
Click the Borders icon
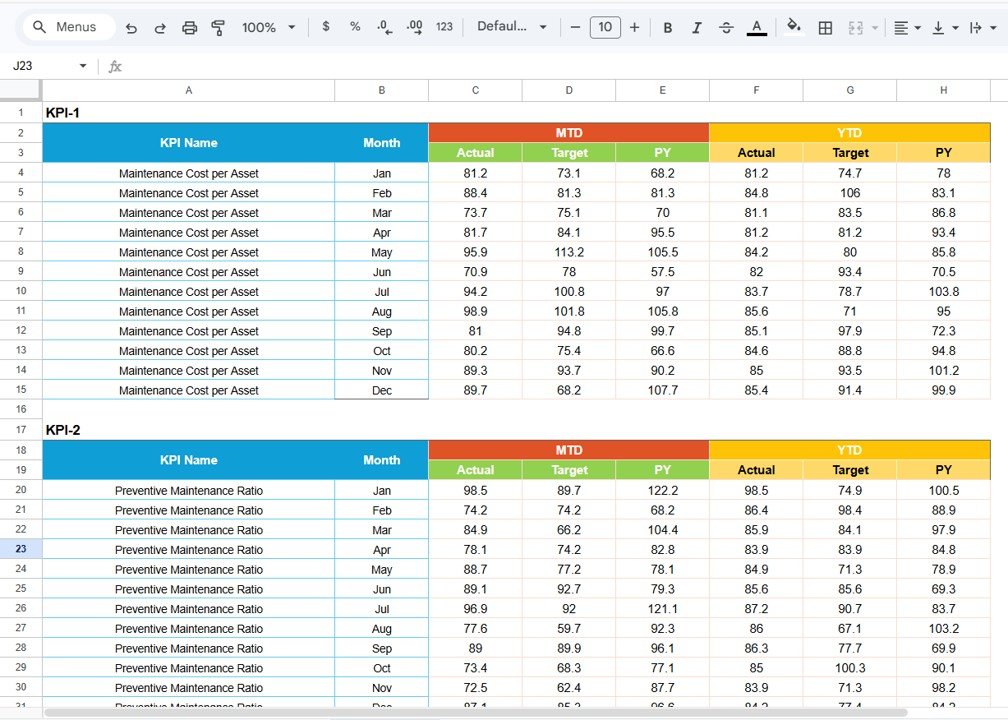(825, 27)
